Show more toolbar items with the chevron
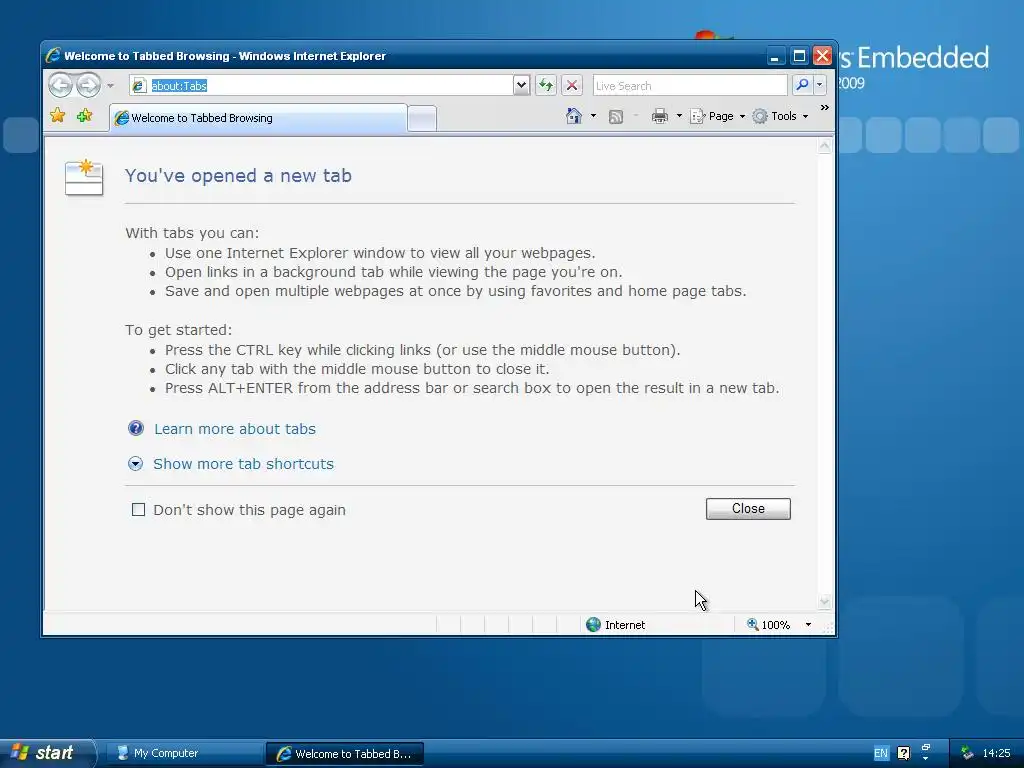 825,108
